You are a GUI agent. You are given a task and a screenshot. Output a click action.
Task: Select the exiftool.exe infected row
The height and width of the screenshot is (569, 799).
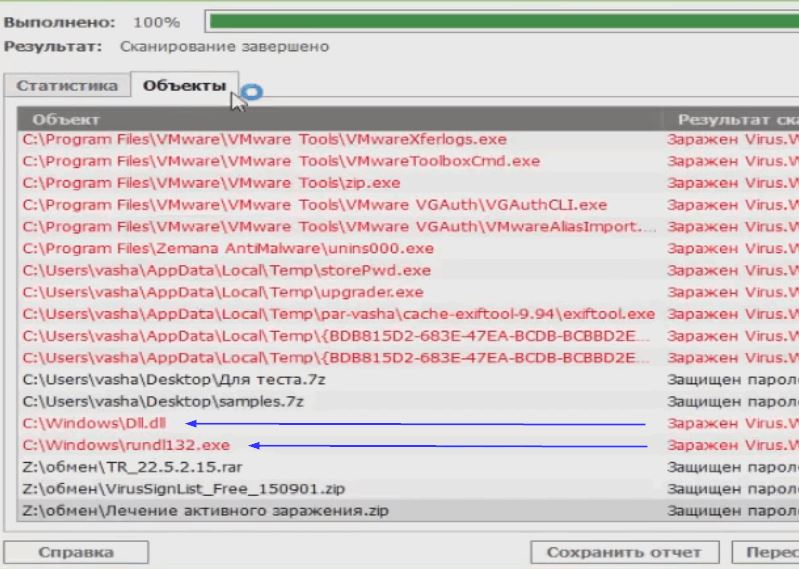(x=338, y=314)
